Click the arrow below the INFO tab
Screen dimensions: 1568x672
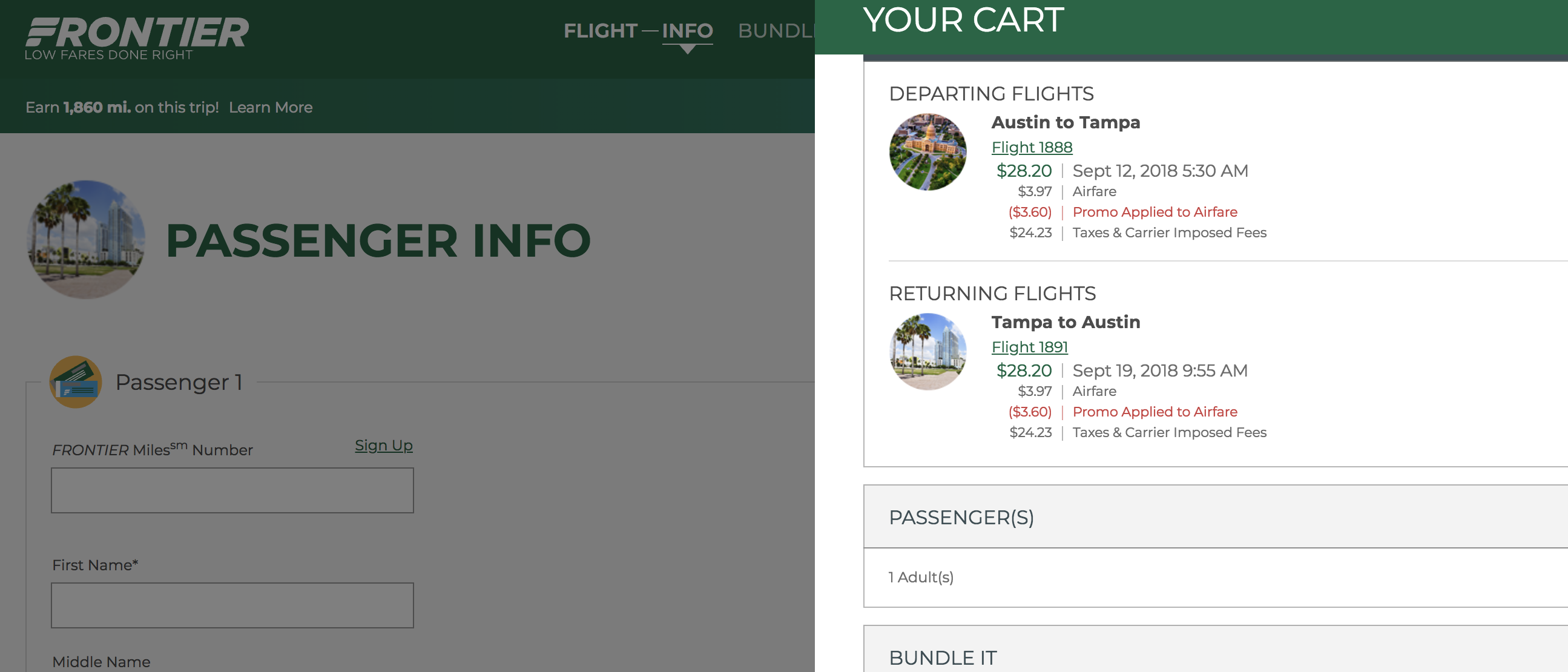[687, 49]
